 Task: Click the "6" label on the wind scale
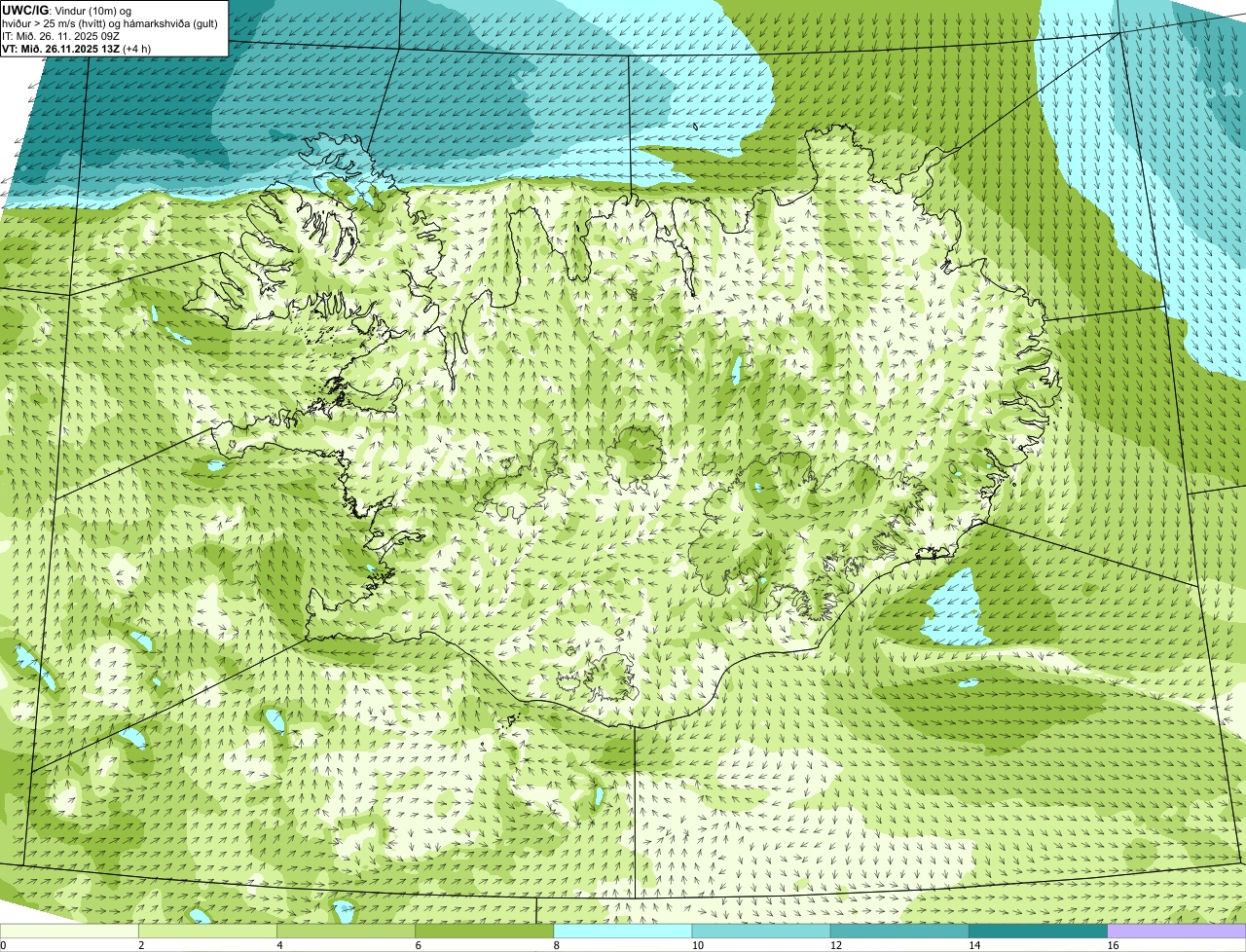(x=418, y=945)
